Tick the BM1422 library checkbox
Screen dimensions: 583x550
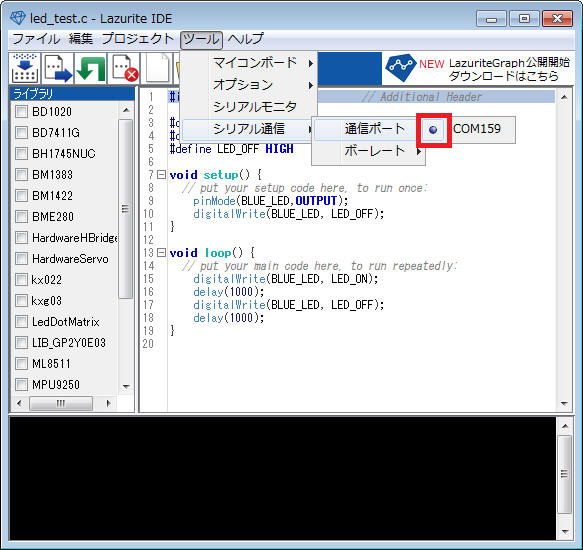[22, 195]
